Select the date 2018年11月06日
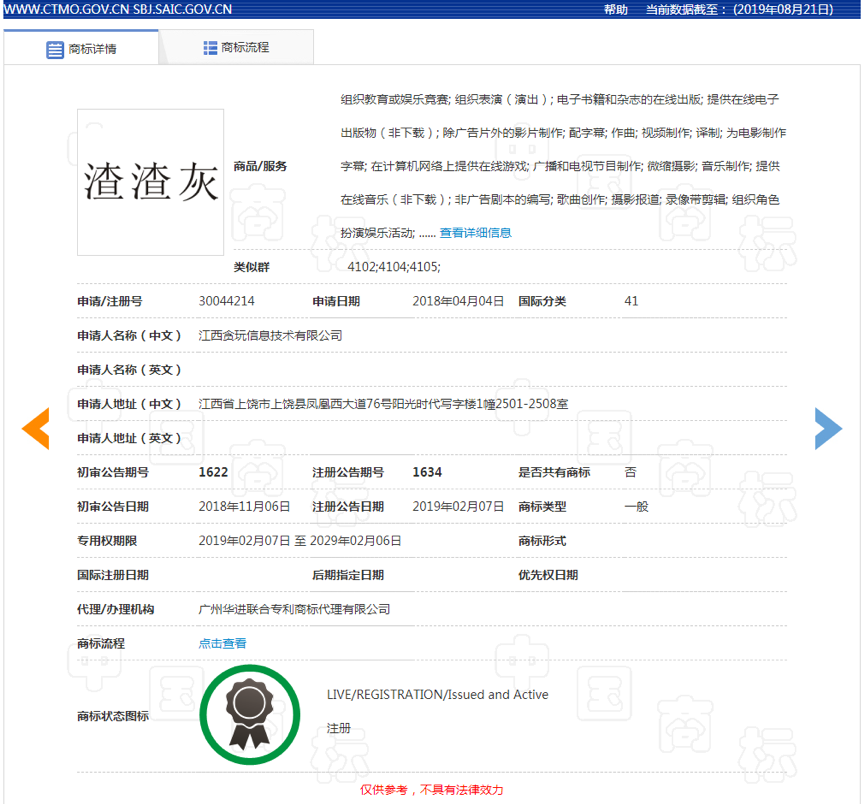The image size is (864, 804). click(244, 506)
